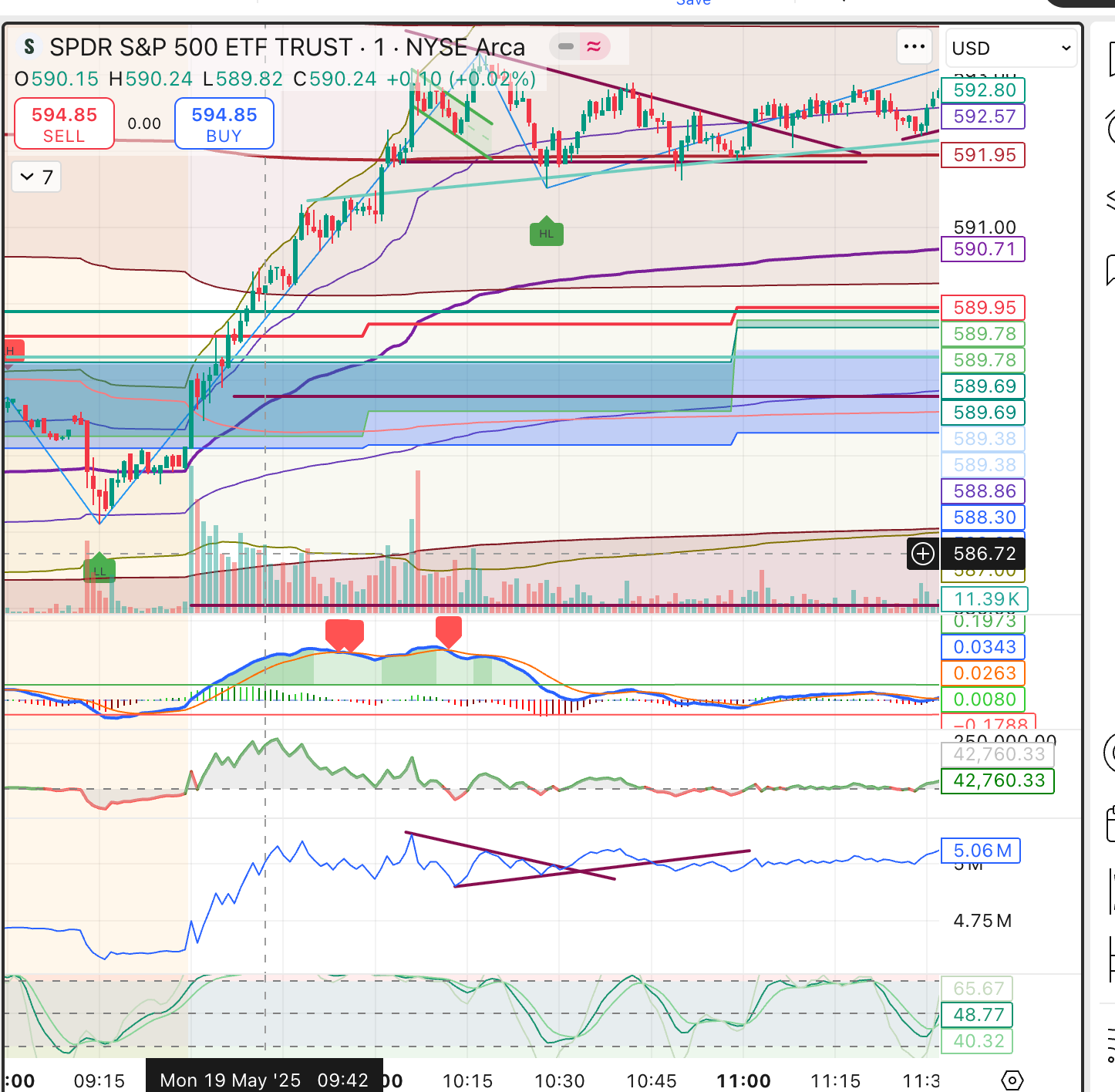Click the 588.86 price label
Viewport: 1115px width, 1092px height.
point(984,491)
